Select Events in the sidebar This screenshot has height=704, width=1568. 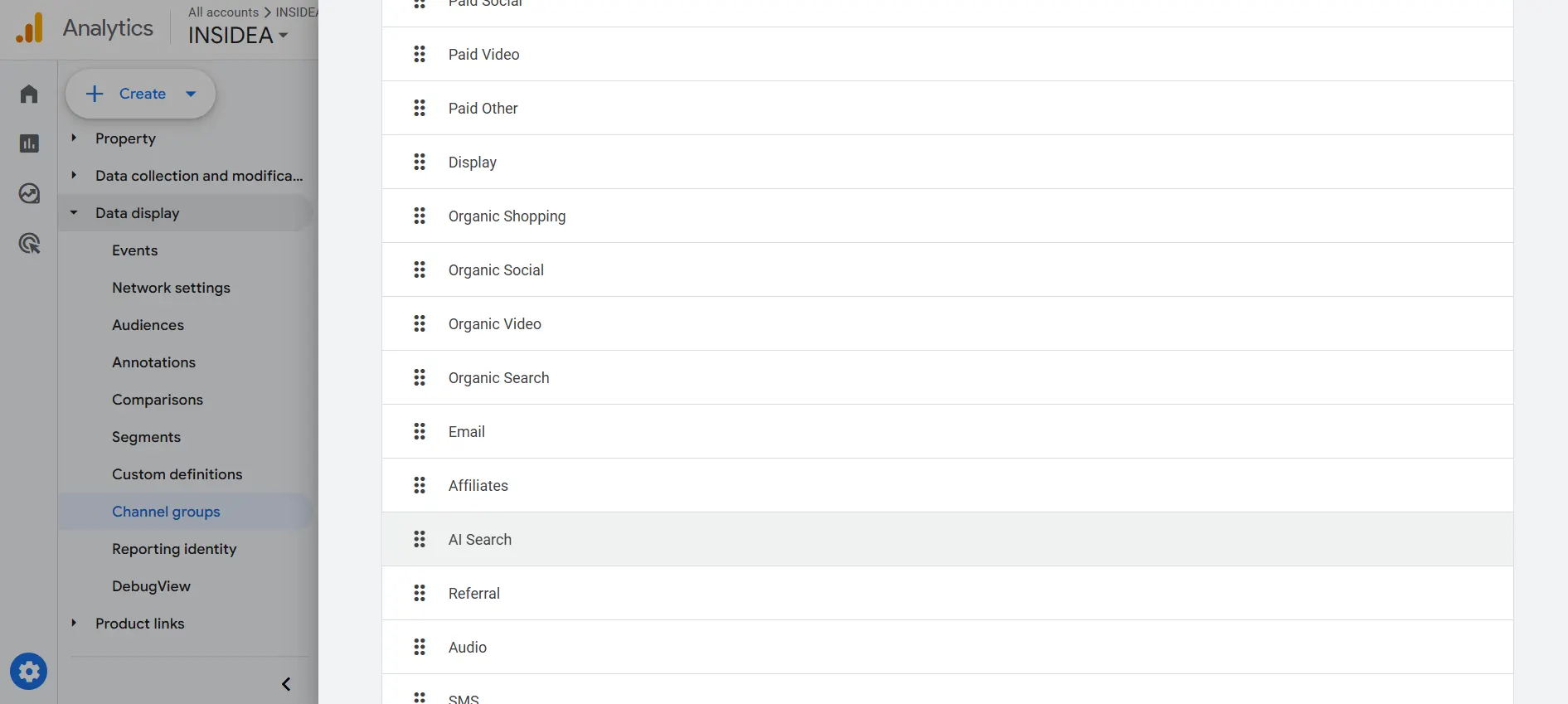point(134,250)
